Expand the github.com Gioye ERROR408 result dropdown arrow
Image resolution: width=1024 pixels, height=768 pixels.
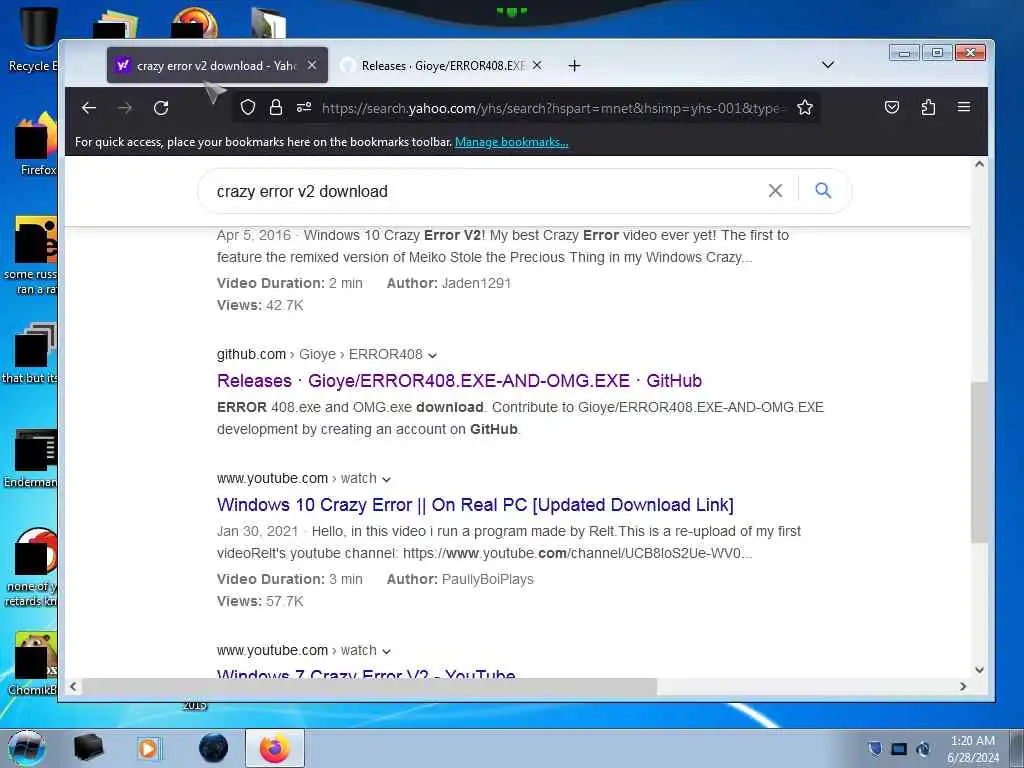432,355
